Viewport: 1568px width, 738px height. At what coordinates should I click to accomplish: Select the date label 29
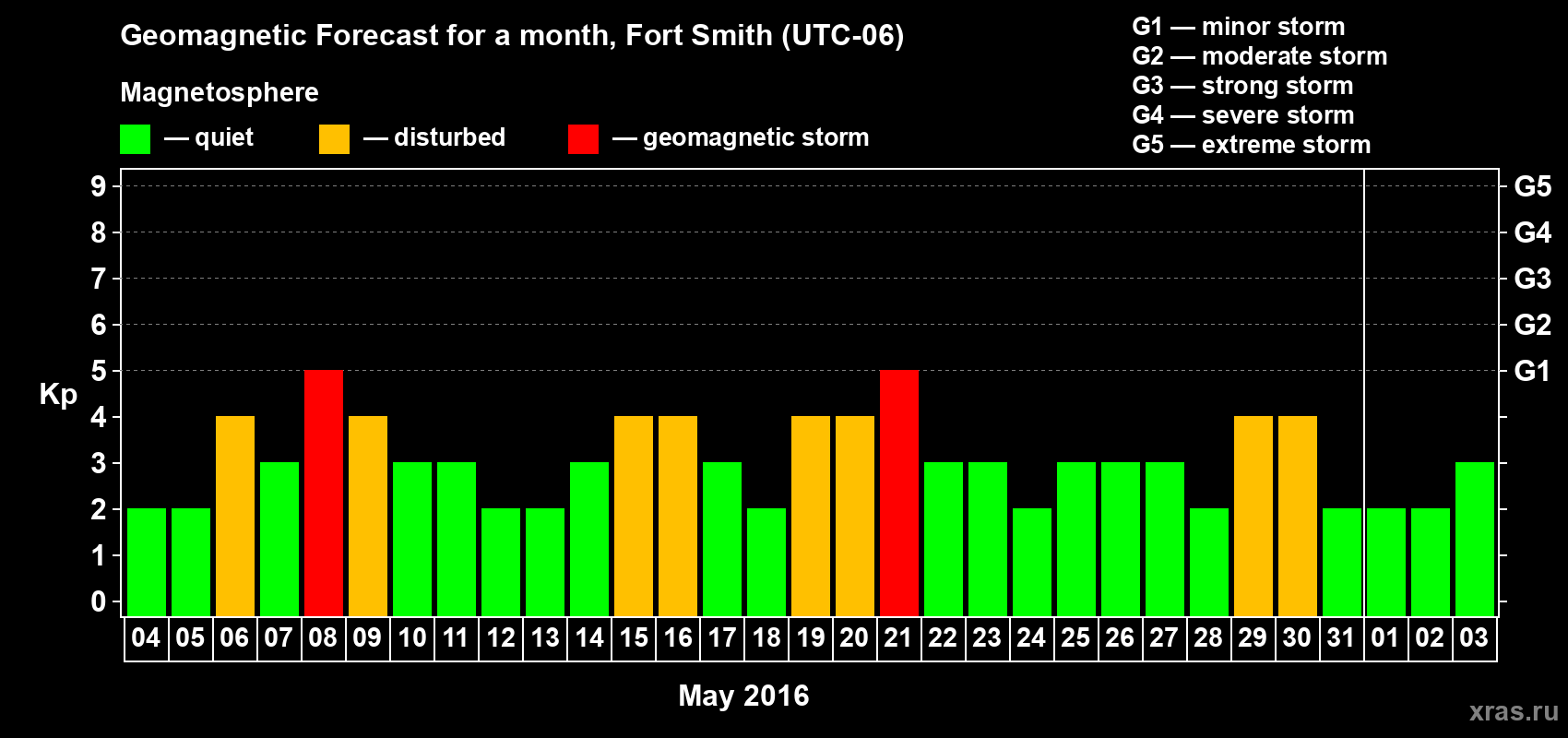point(1253,638)
